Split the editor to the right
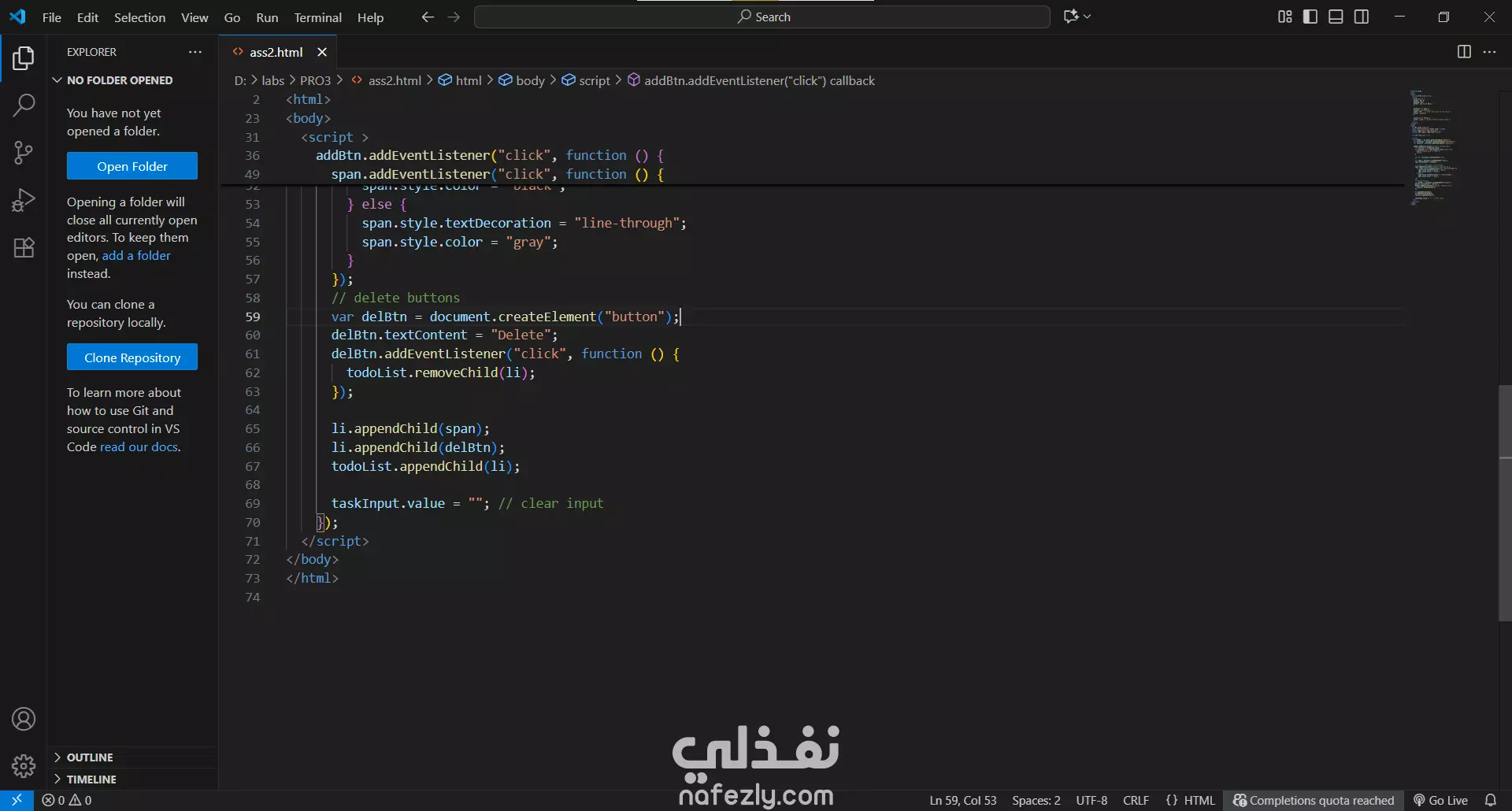Image resolution: width=1512 pixels, height=811 pixels. [x=1464, y=52]
